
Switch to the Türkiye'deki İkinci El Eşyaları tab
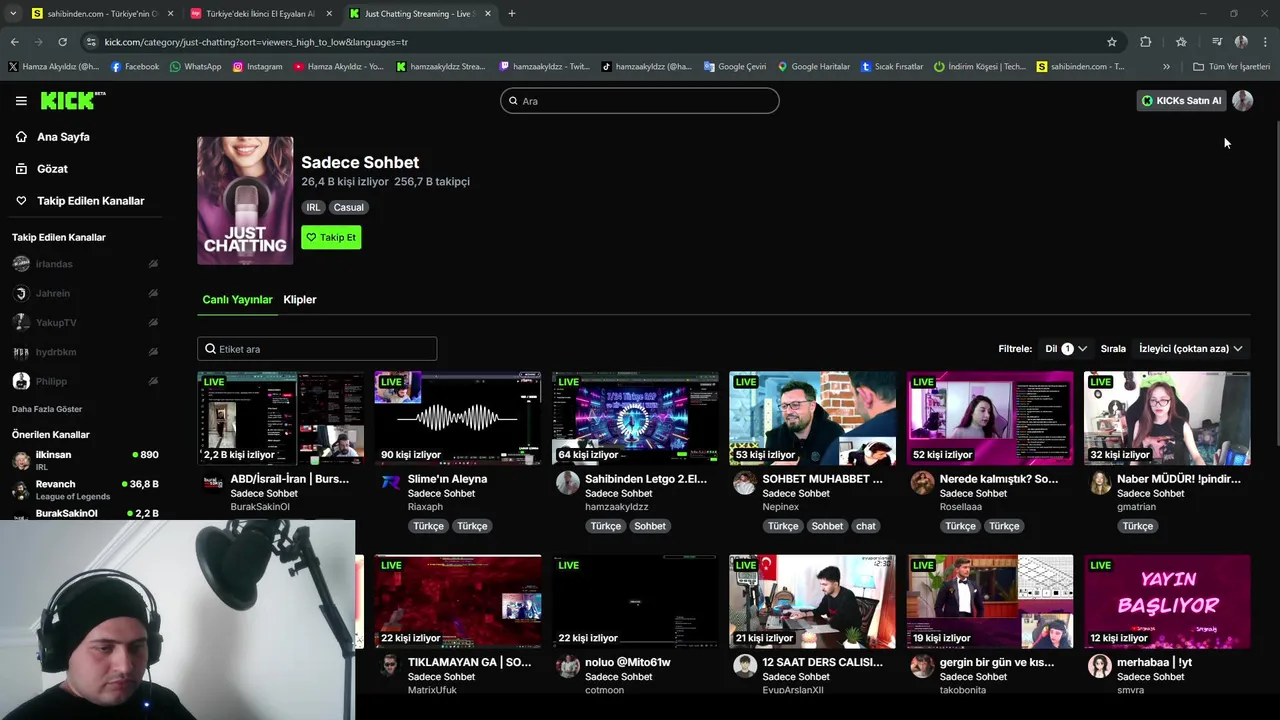[x=260, y=14]
